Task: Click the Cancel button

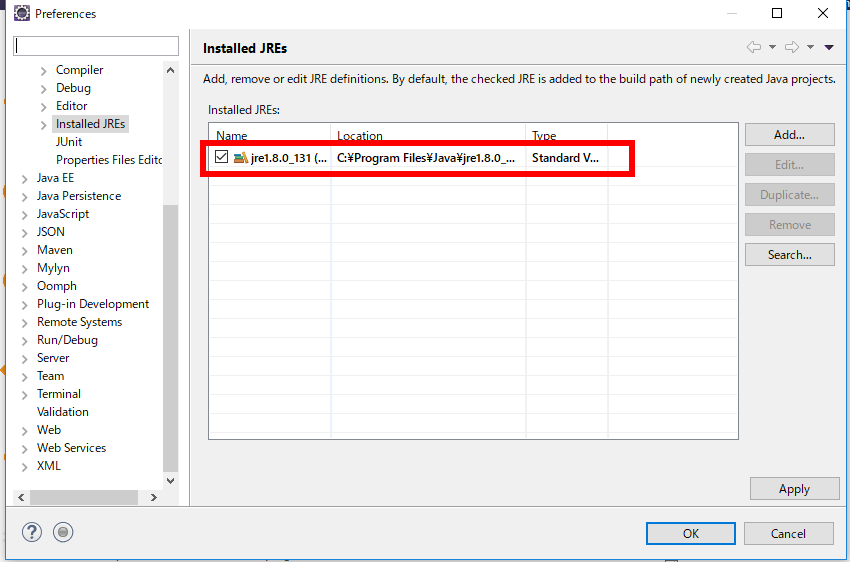Action: 788,534
